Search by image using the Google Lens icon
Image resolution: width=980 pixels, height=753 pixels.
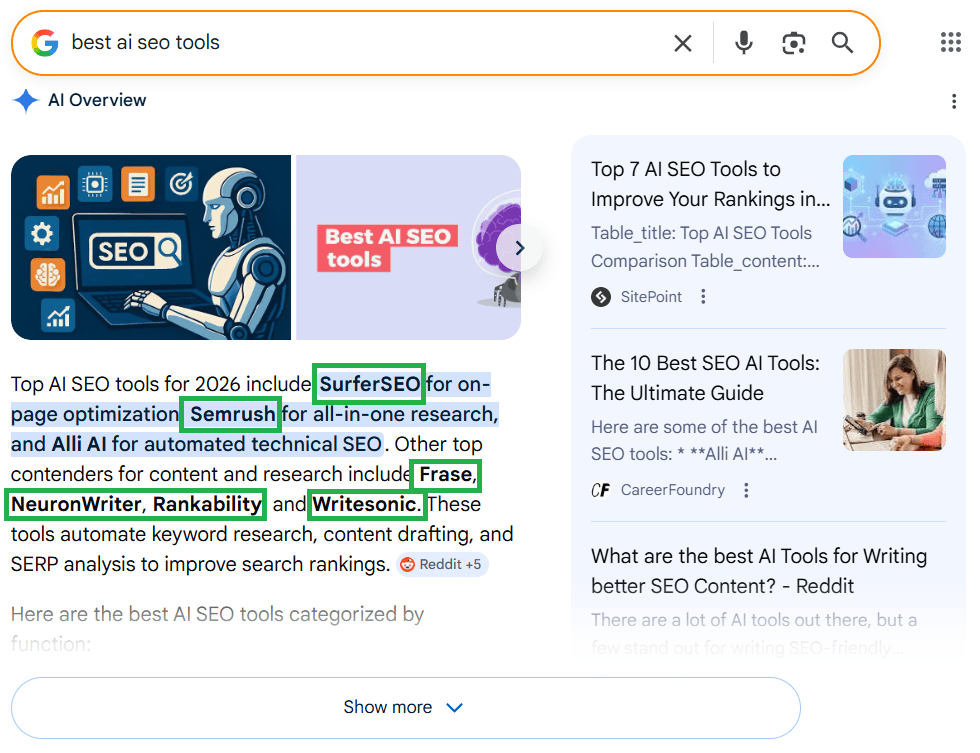[x=793, y=42]
